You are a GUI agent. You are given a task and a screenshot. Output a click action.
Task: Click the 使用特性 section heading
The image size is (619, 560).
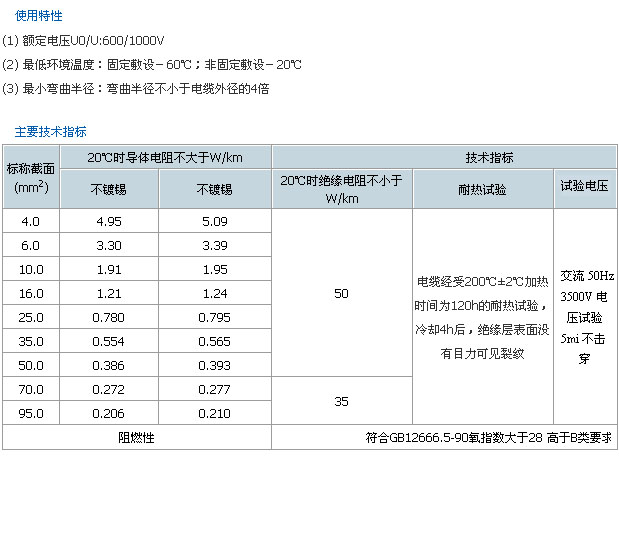point(38,16)
